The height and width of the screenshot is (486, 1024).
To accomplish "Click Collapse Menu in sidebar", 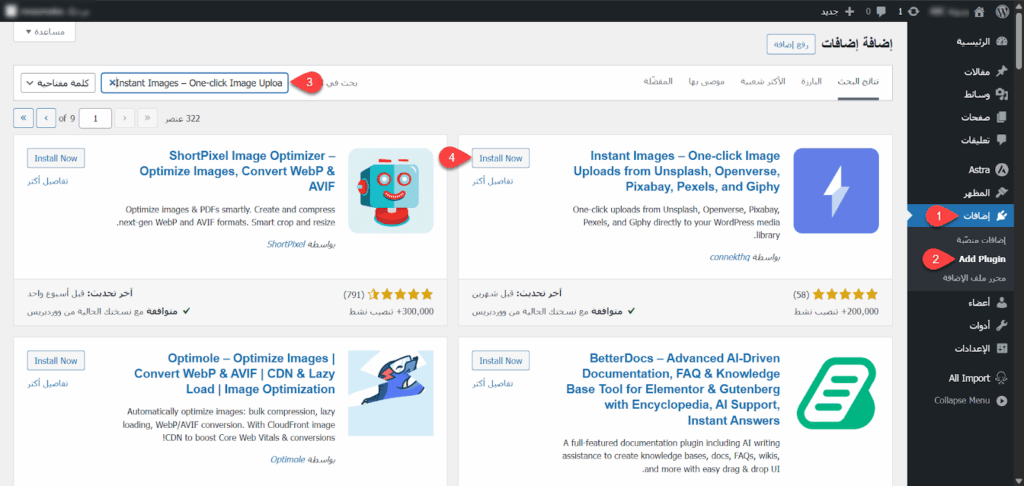I will pos(970,400).
